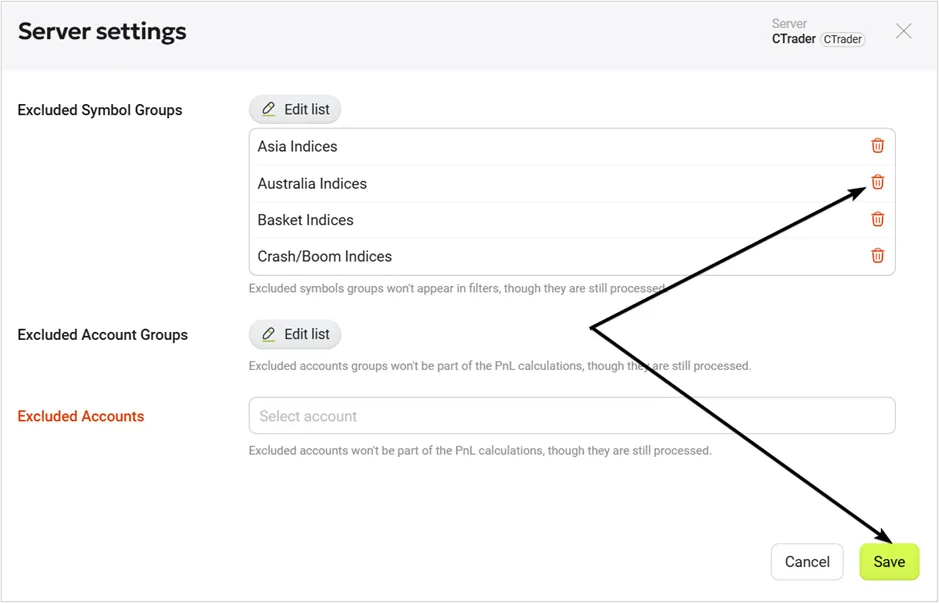The width and height of the screenshot is (939, 603).
Task: Select the Basket Indices list row
Action: (572, 220)
